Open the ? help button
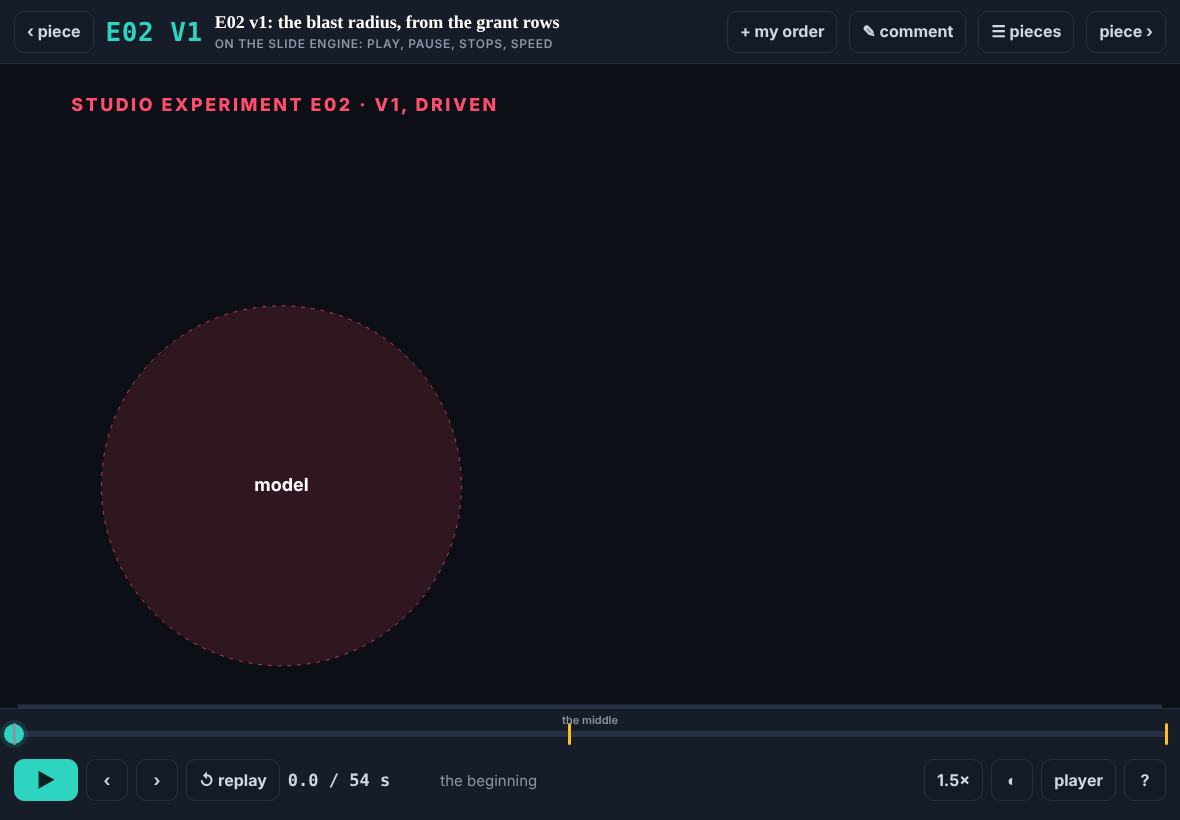 [1145, 780]
